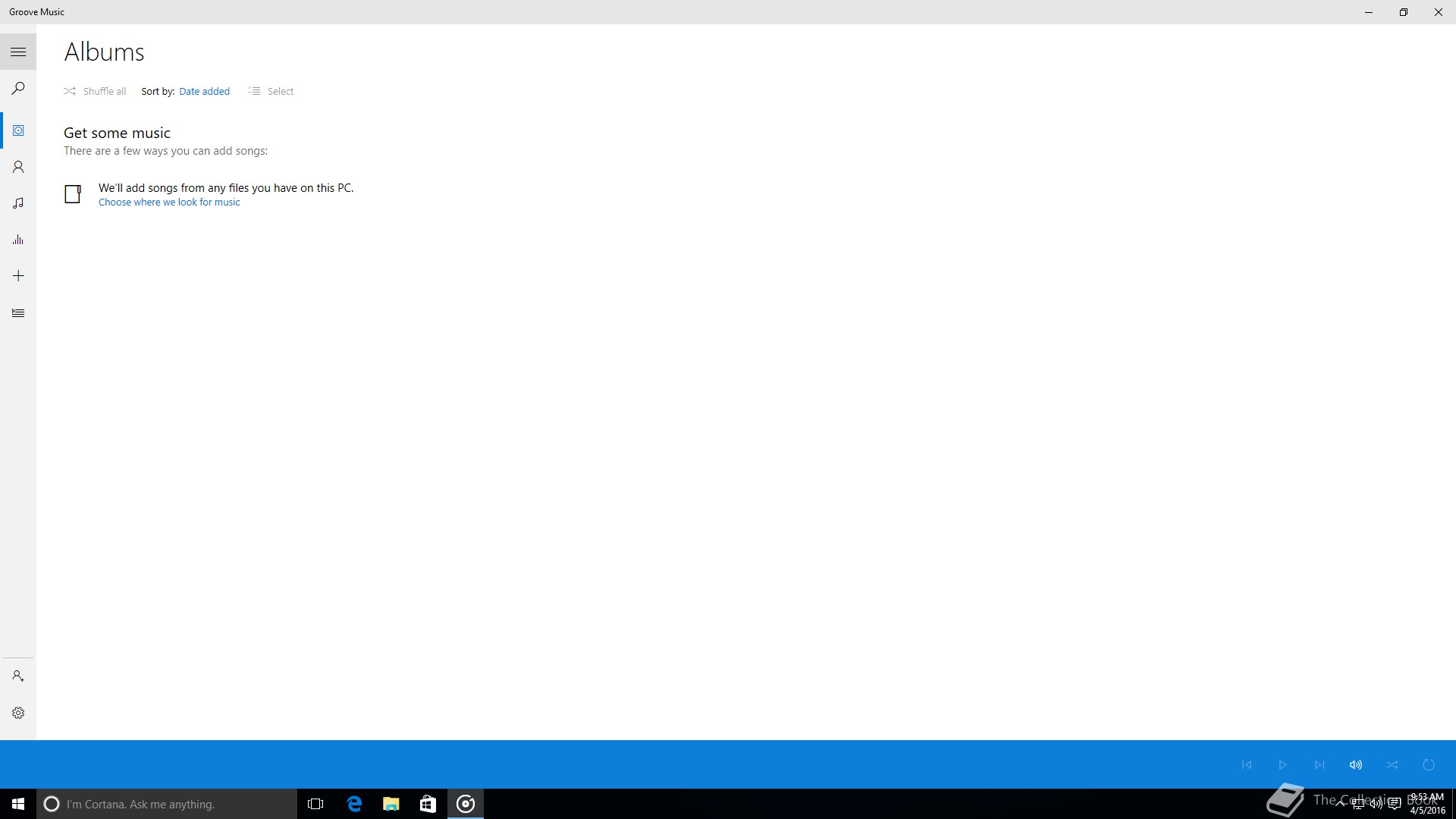This screenshot has width=1456, height=819.
Task: Open the playlists list icon in sidebar
Action: 18,312
